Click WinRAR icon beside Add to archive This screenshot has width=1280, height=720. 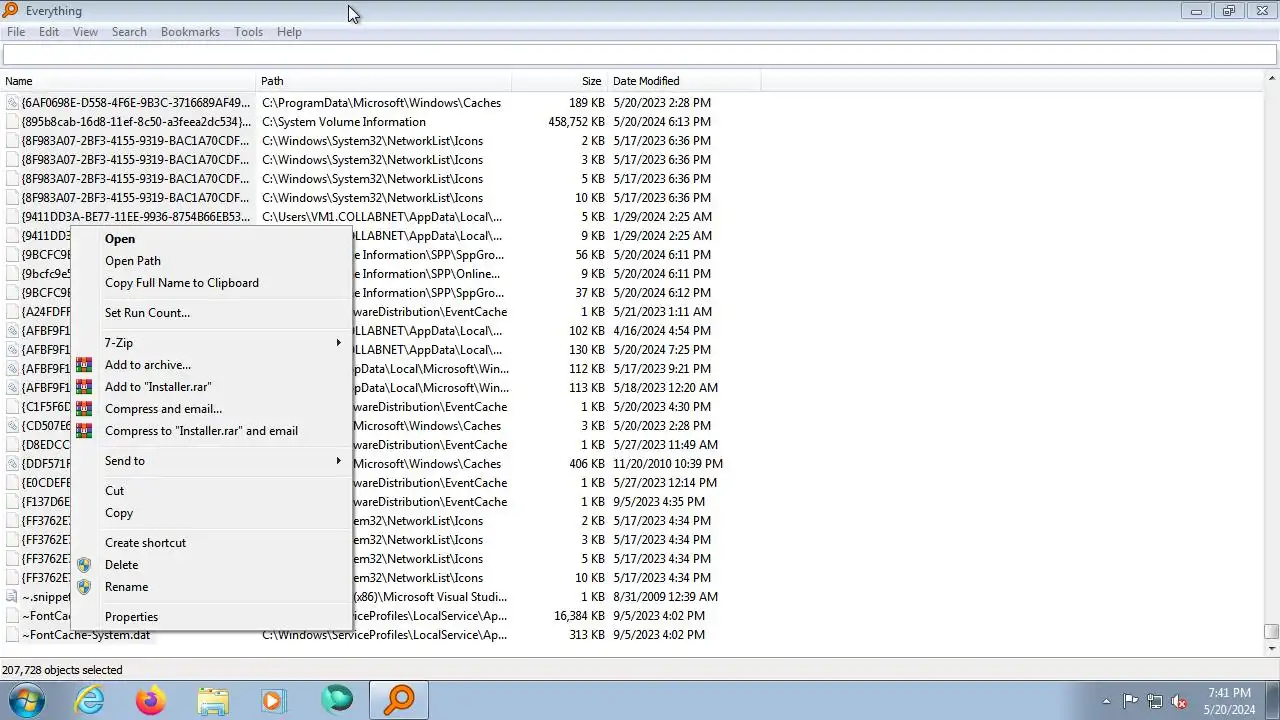(x=84, y=365)
